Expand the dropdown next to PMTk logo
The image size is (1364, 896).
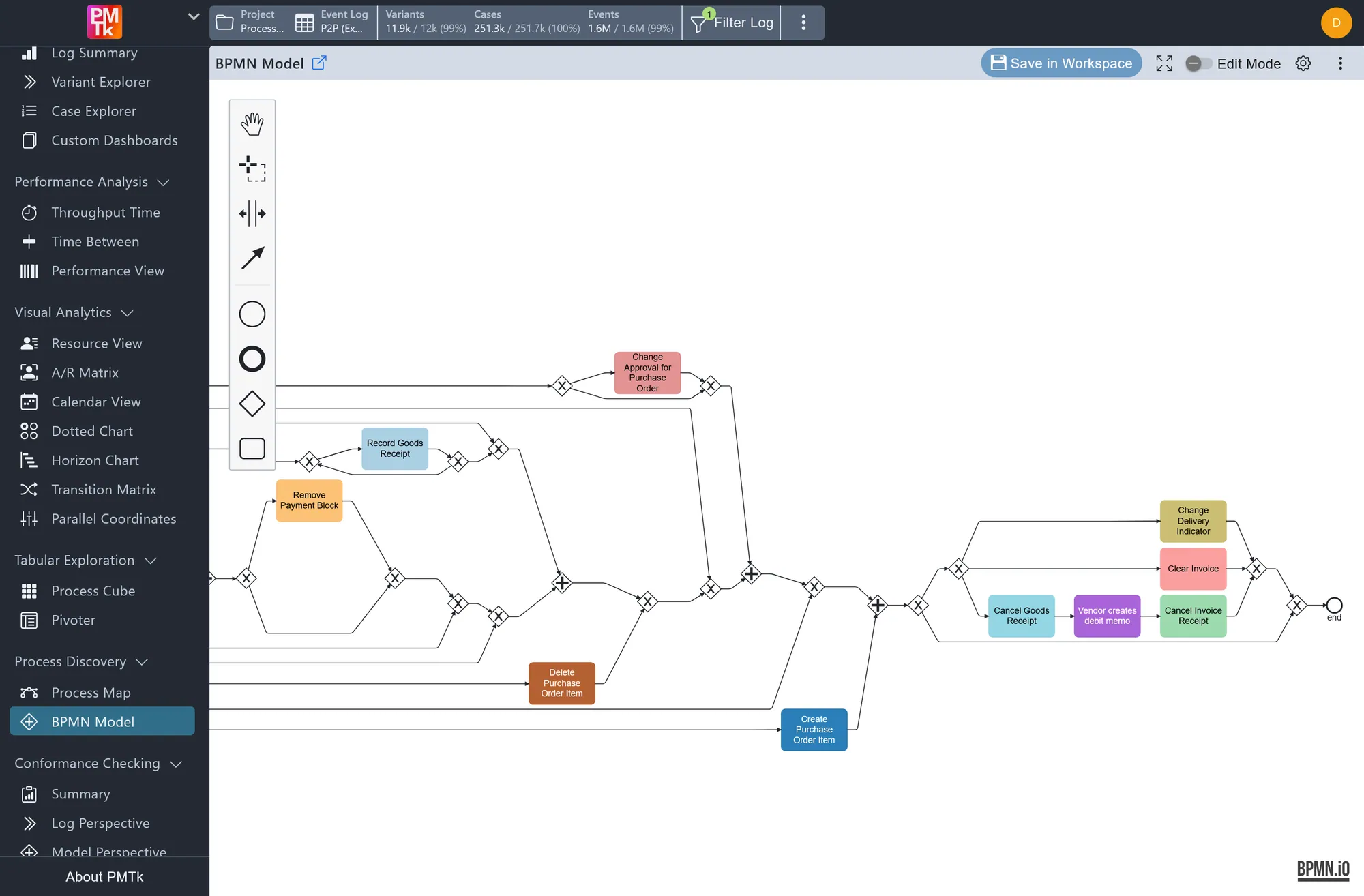pyautogui.click(x=194, y=16)
